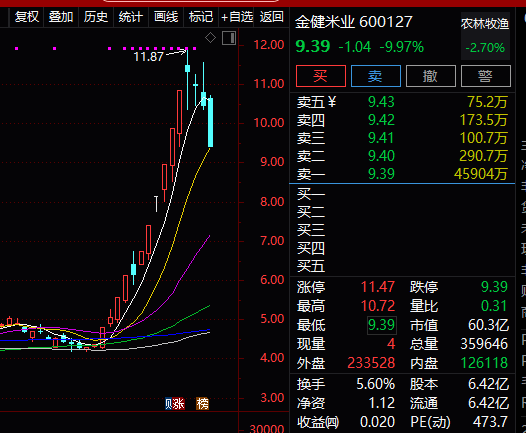The image size is (526, 433).
Task: Toggle the split panel layout icon
Action: 229,38
